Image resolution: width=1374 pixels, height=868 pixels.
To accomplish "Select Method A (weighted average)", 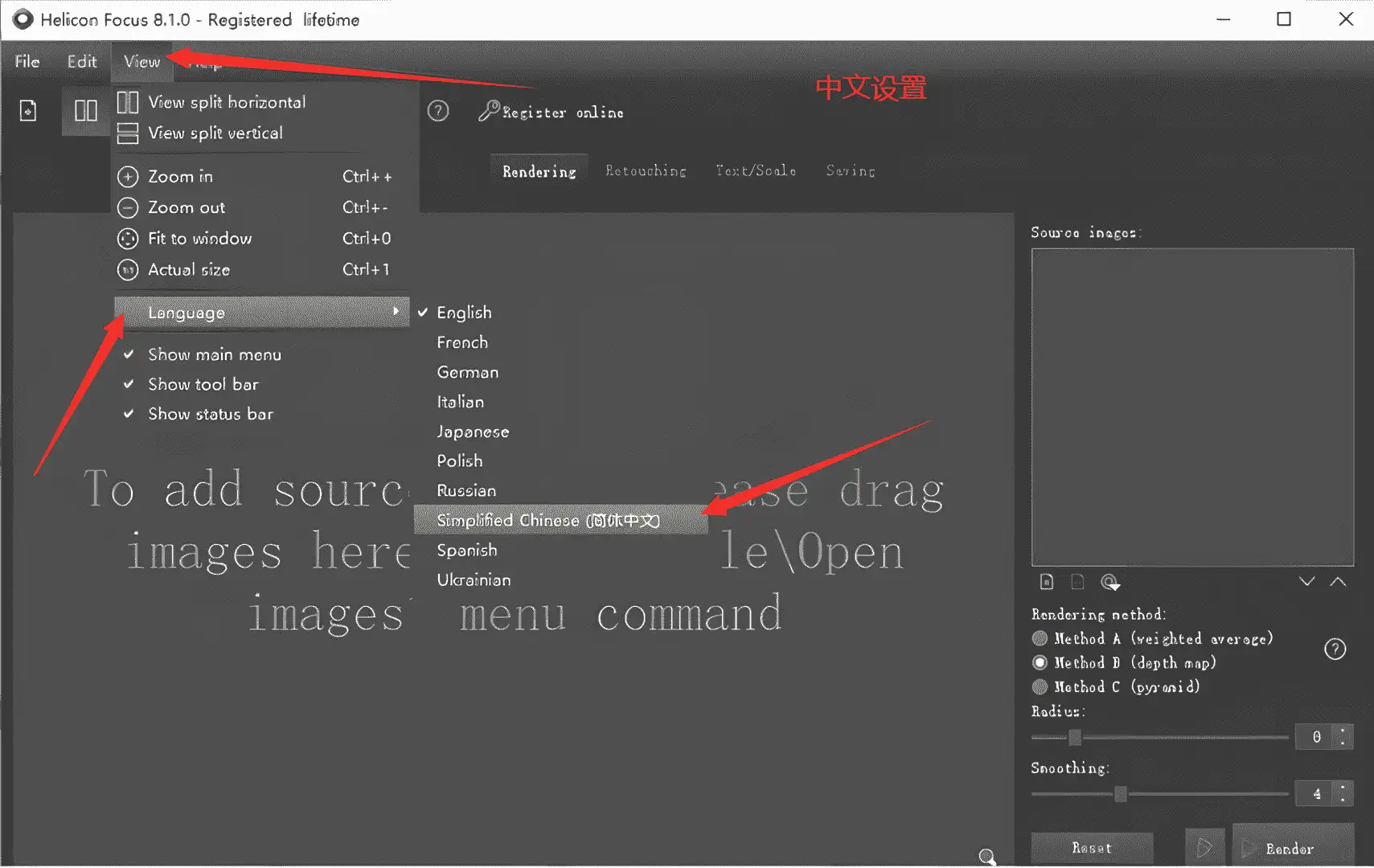I will (x=1040, y=639).
